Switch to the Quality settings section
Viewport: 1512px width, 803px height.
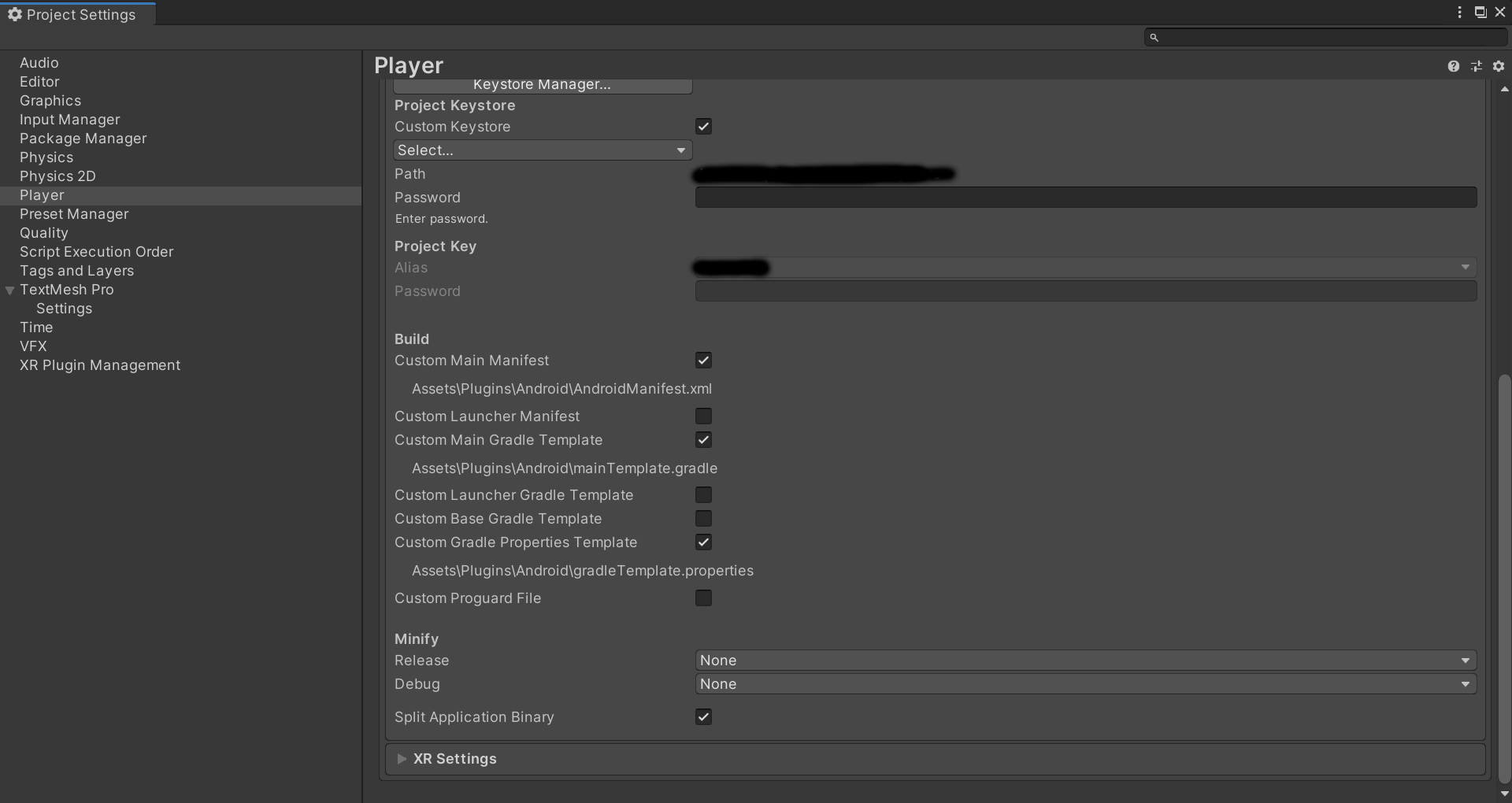click(43, 232)
